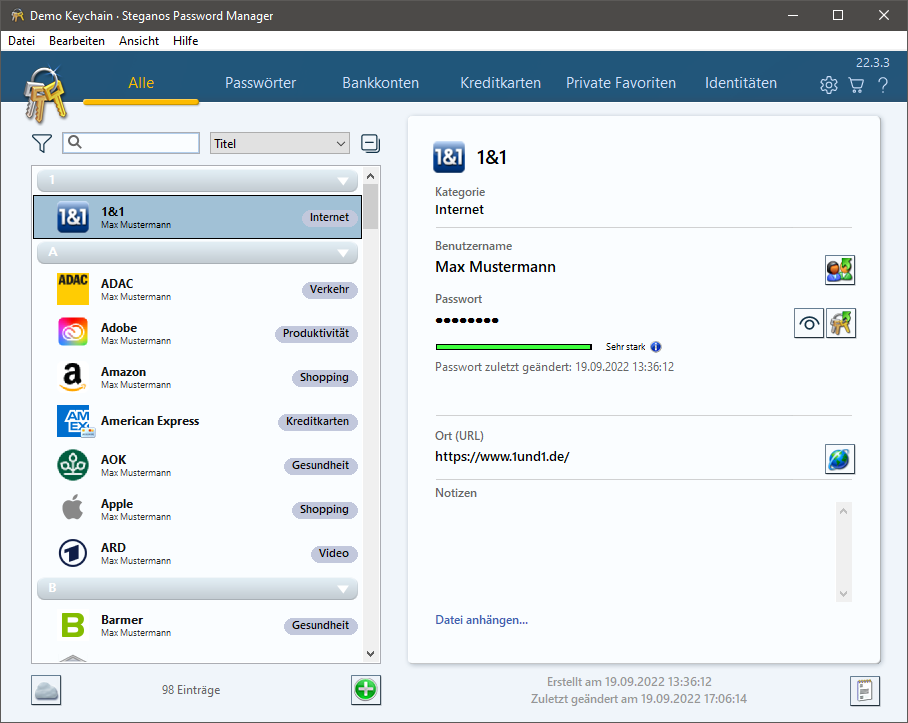908x723 pixels.
Task: Switch to the Kreditkarten tab
Action: point(500,83)
